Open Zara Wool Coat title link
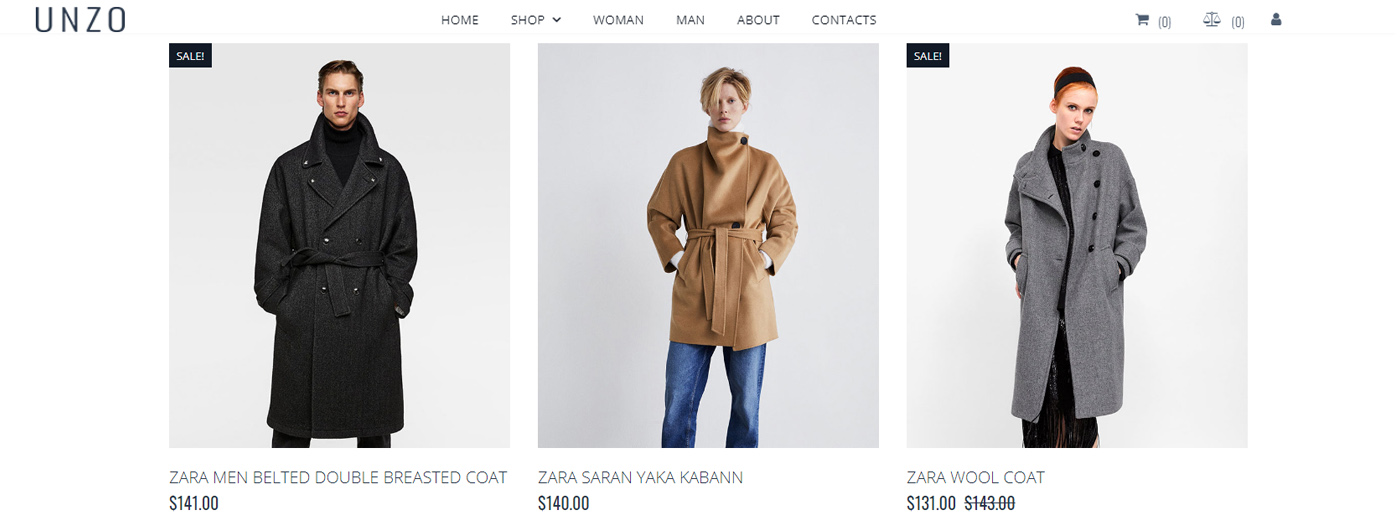This screenshot has height=515, width=1400. pos(976,477)
